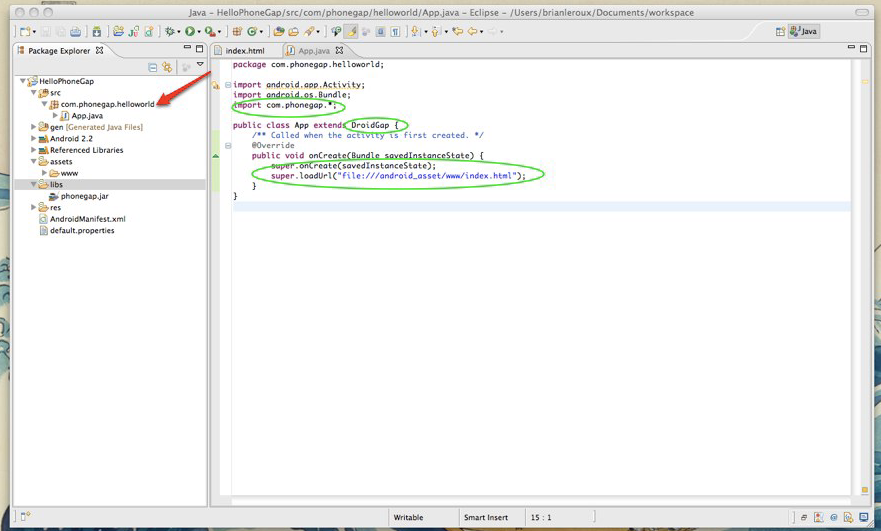Click Collapse All in Package Explorer
The height and width of the screenshot is (531, 881).
(x=152, y=67)
